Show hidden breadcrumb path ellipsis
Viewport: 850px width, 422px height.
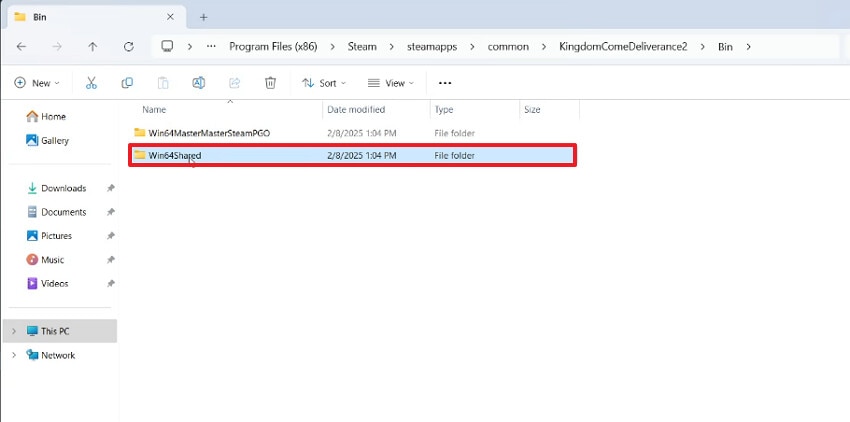tap(211, 47)
